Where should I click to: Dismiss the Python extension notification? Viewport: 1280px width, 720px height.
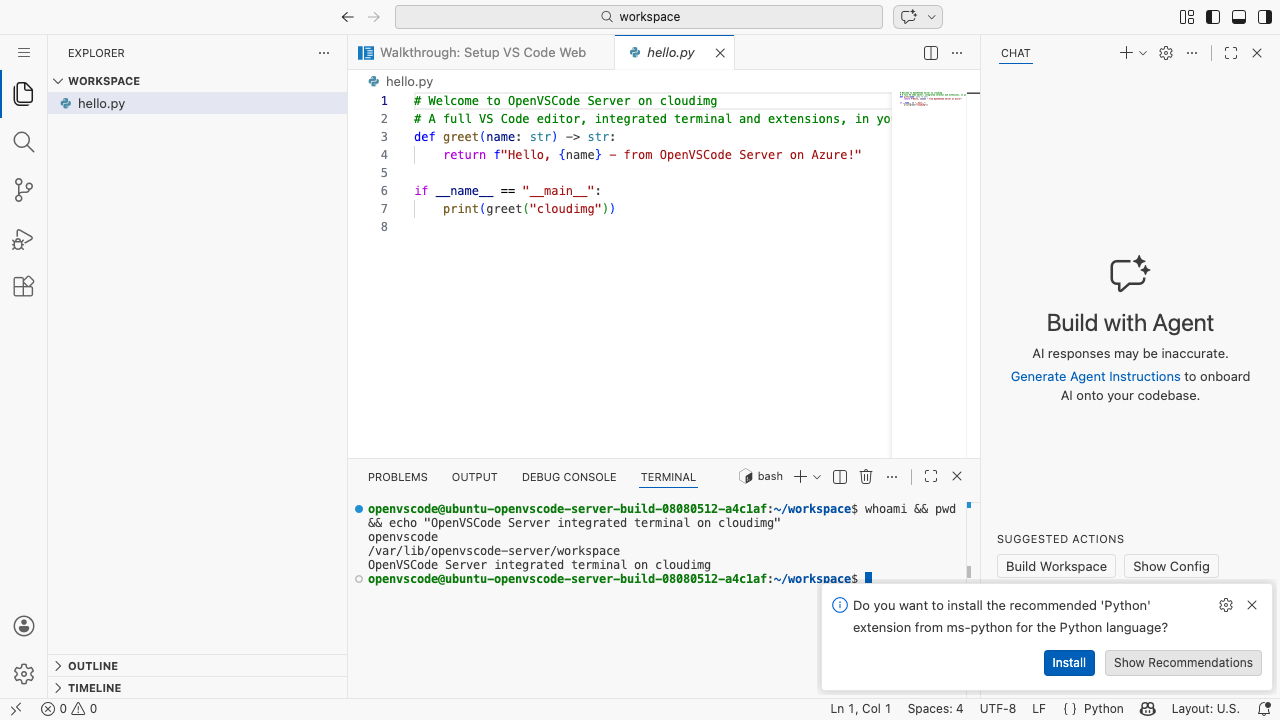pos(1252,605)
